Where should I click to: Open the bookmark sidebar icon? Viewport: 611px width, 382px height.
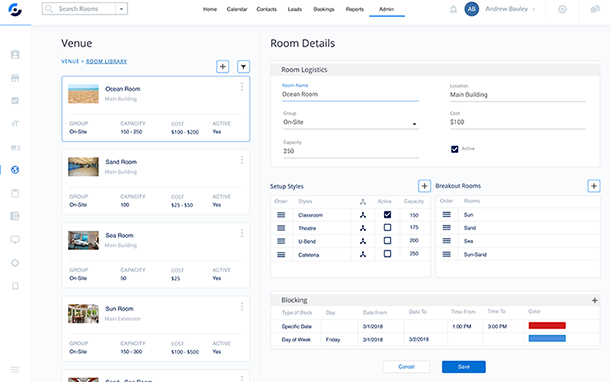[15, 286]
